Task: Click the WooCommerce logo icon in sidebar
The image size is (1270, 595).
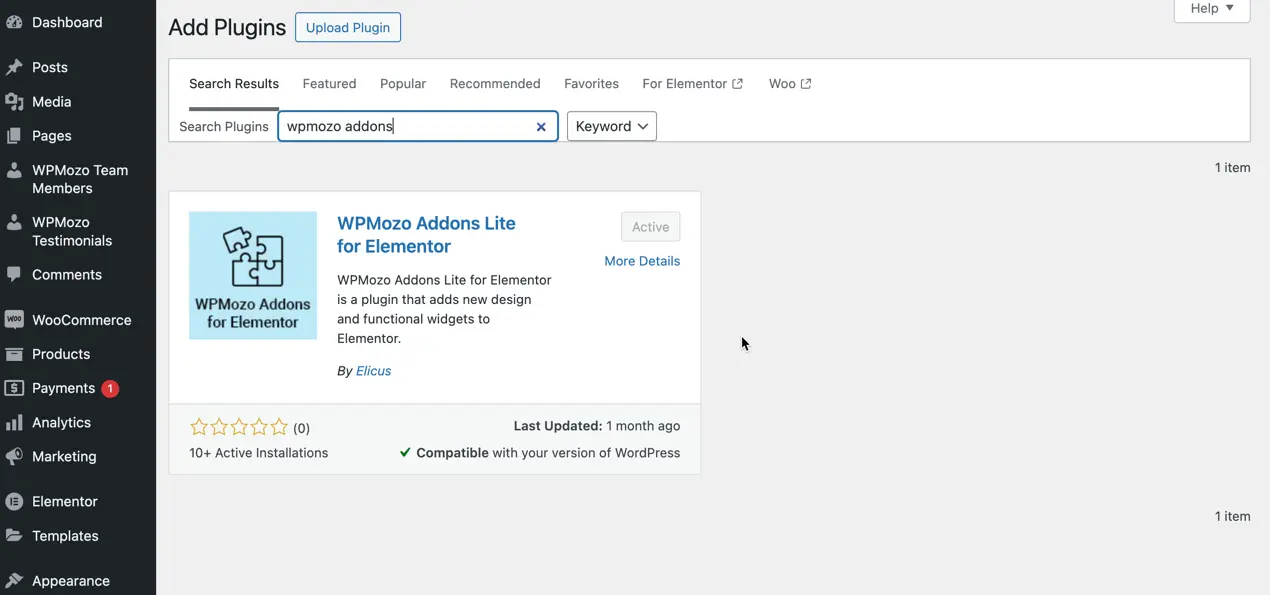Action: click(14, 320)
